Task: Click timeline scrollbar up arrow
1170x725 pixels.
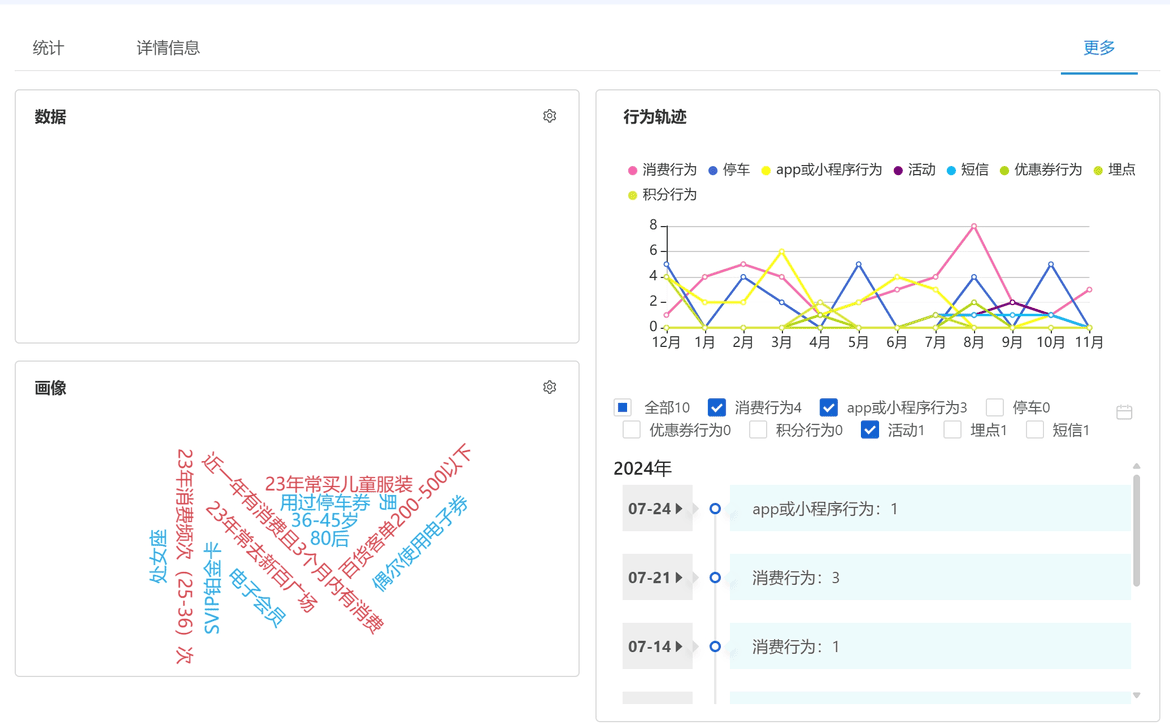Action: click(1136, 466)
